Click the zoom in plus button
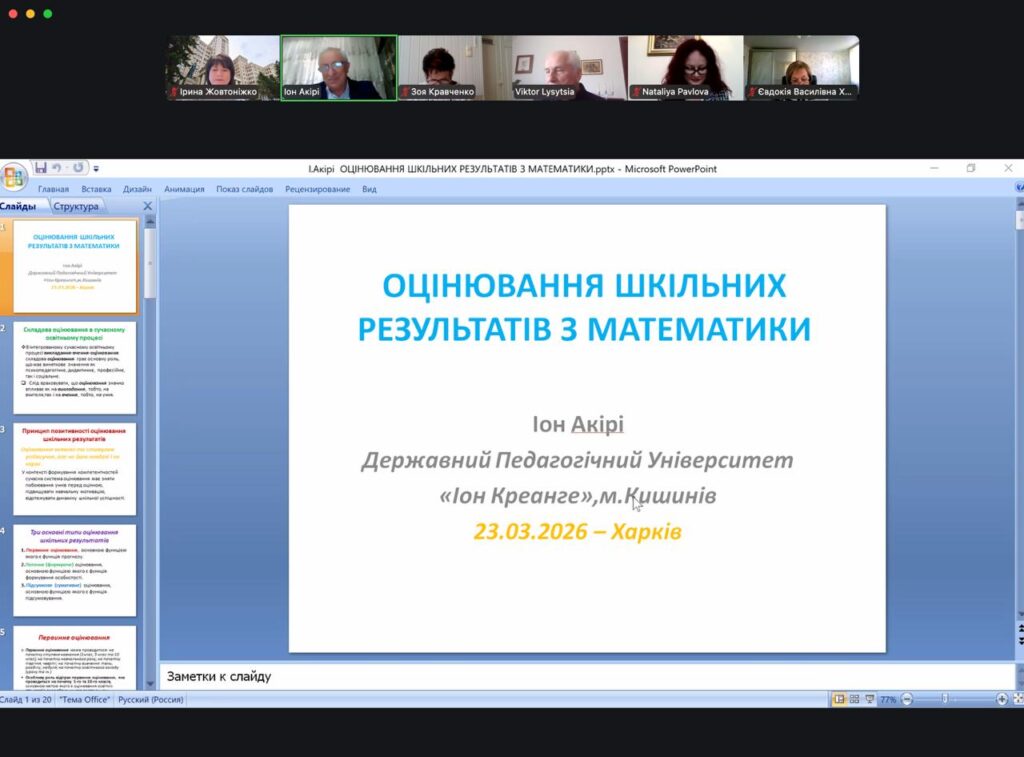 pos(1002,700)
